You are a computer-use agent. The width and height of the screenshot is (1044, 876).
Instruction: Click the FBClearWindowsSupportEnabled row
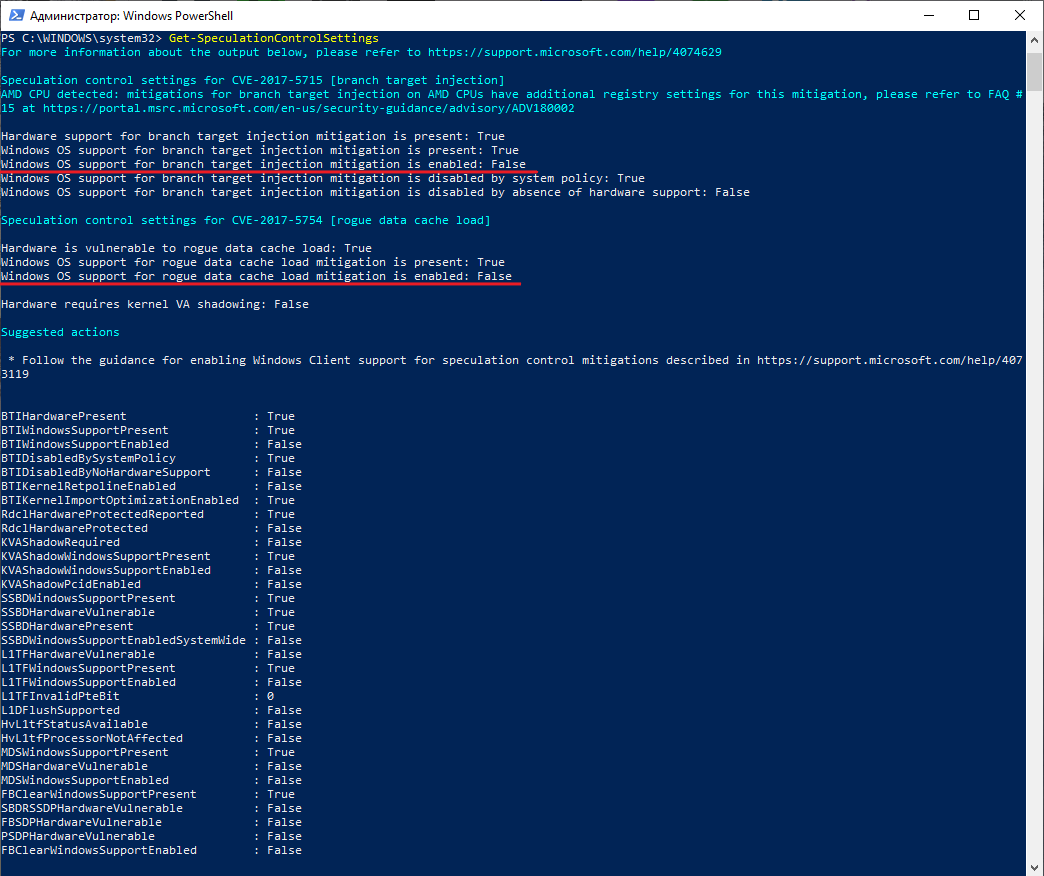151,849
